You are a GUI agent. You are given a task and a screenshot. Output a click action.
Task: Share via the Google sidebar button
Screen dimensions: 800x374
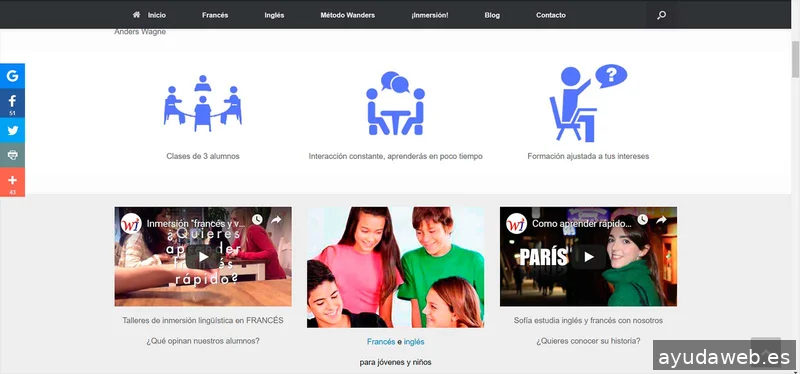point(12,76)
